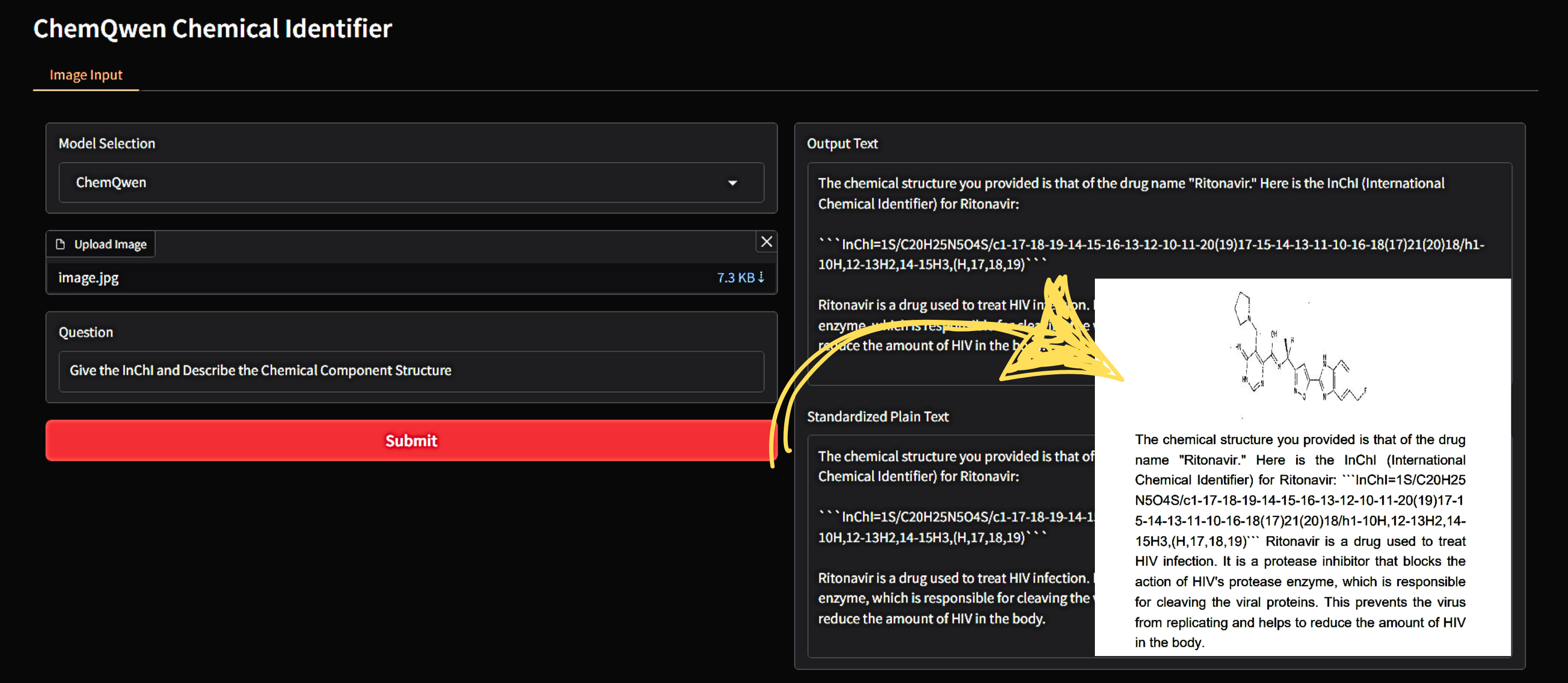Screen dimensions: 1568x683
Task: Remove uploaded file with the X icon
Action: [x=766, y=241]
